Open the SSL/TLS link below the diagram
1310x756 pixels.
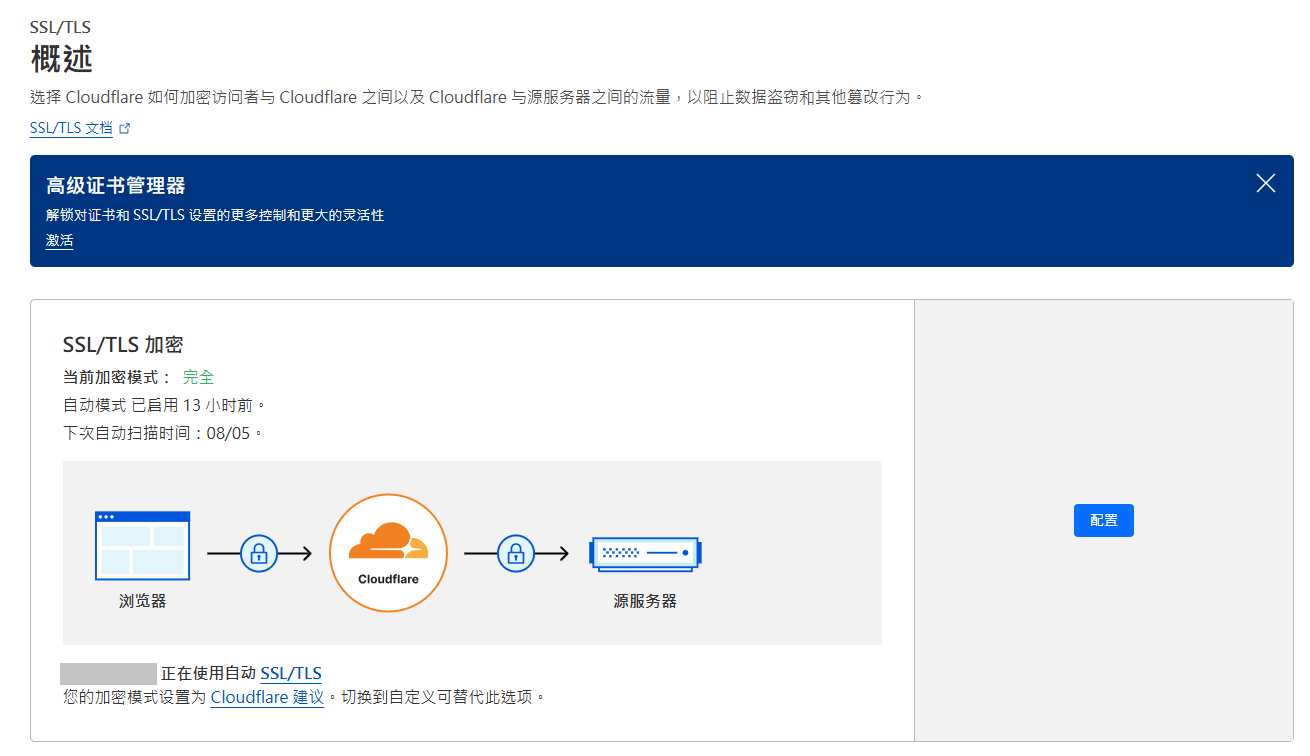pos(290,673)
